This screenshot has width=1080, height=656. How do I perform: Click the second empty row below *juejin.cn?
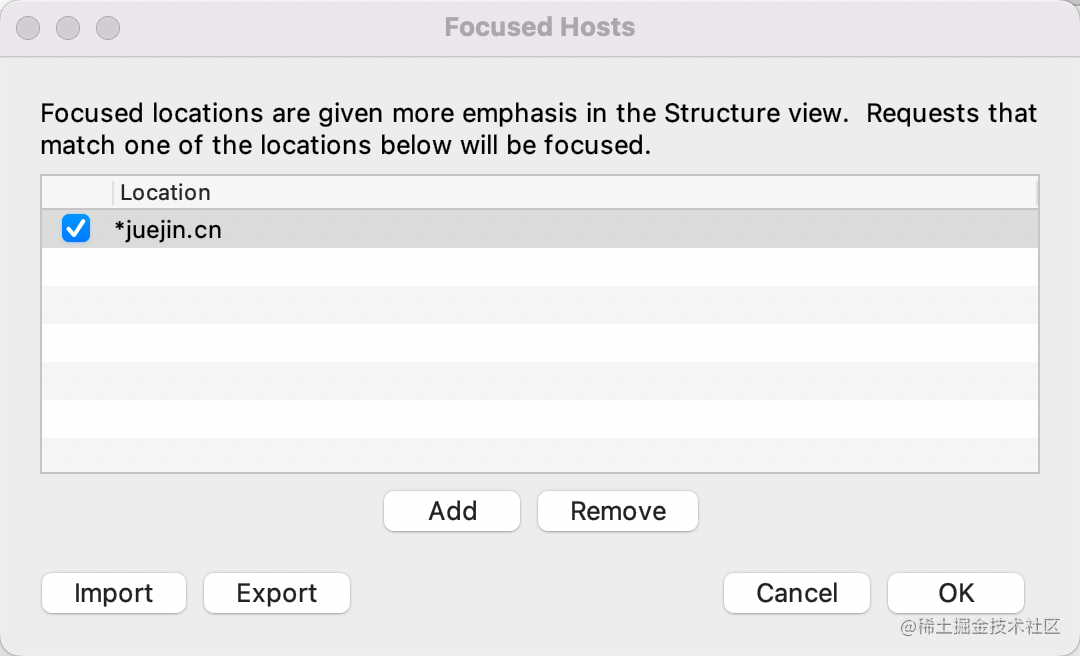pos(539,305)
